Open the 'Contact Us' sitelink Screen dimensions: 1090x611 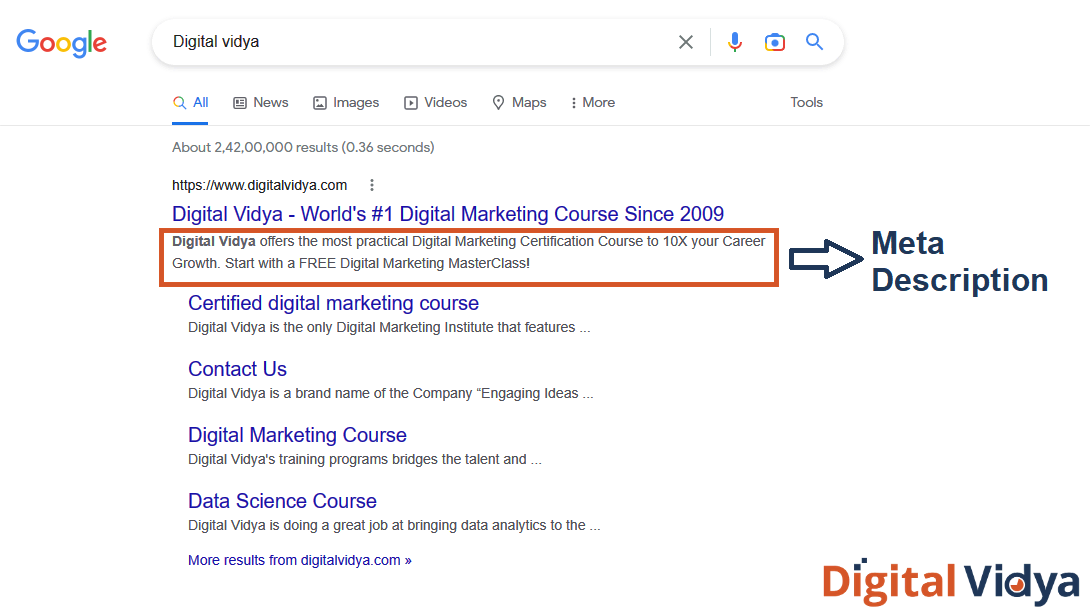pos(237,369)
